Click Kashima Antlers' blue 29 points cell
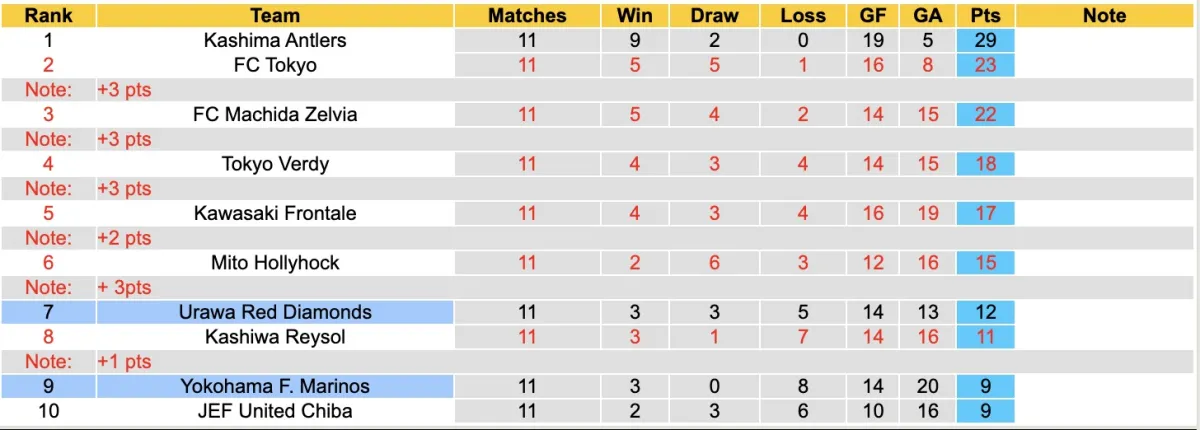This screenshot has height=430, width=1200. (x=985, y=41)
